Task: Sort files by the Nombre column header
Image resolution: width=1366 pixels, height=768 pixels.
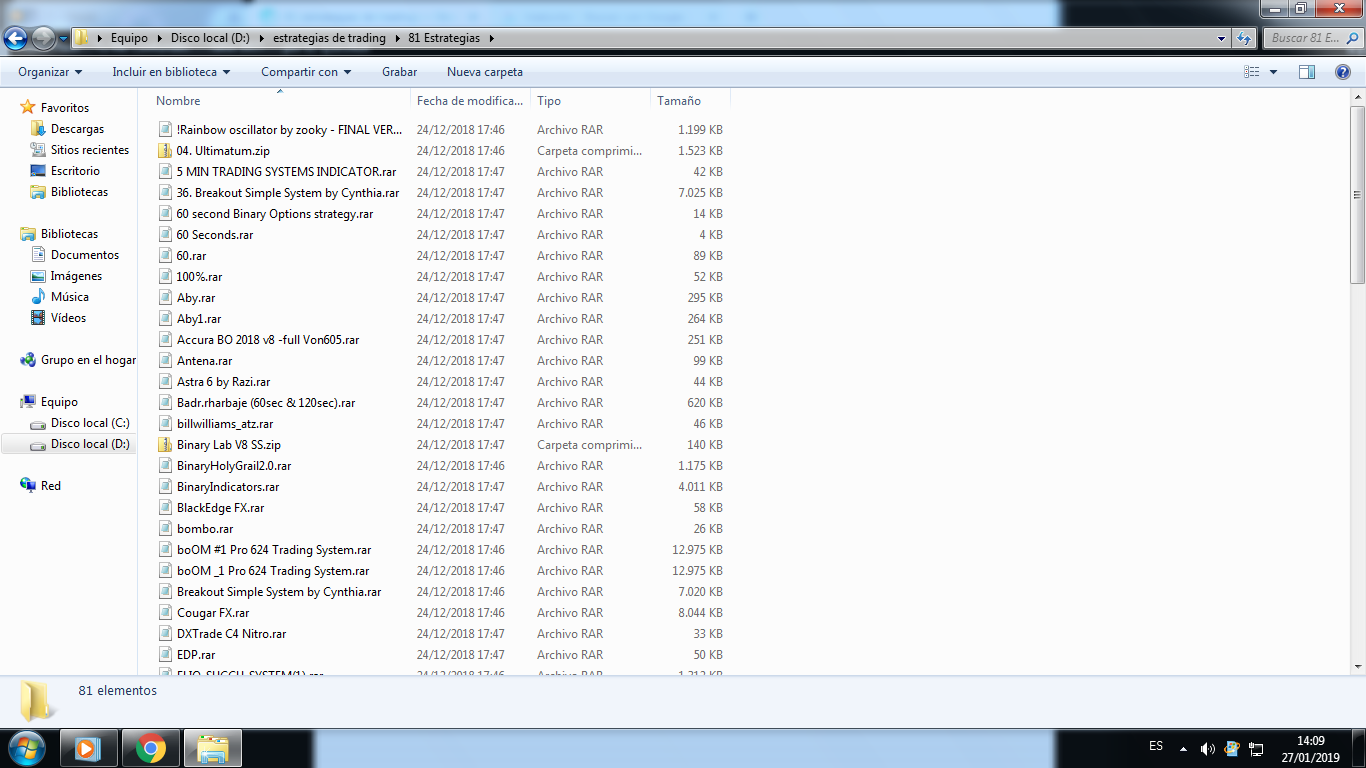Action: (281, 101)
